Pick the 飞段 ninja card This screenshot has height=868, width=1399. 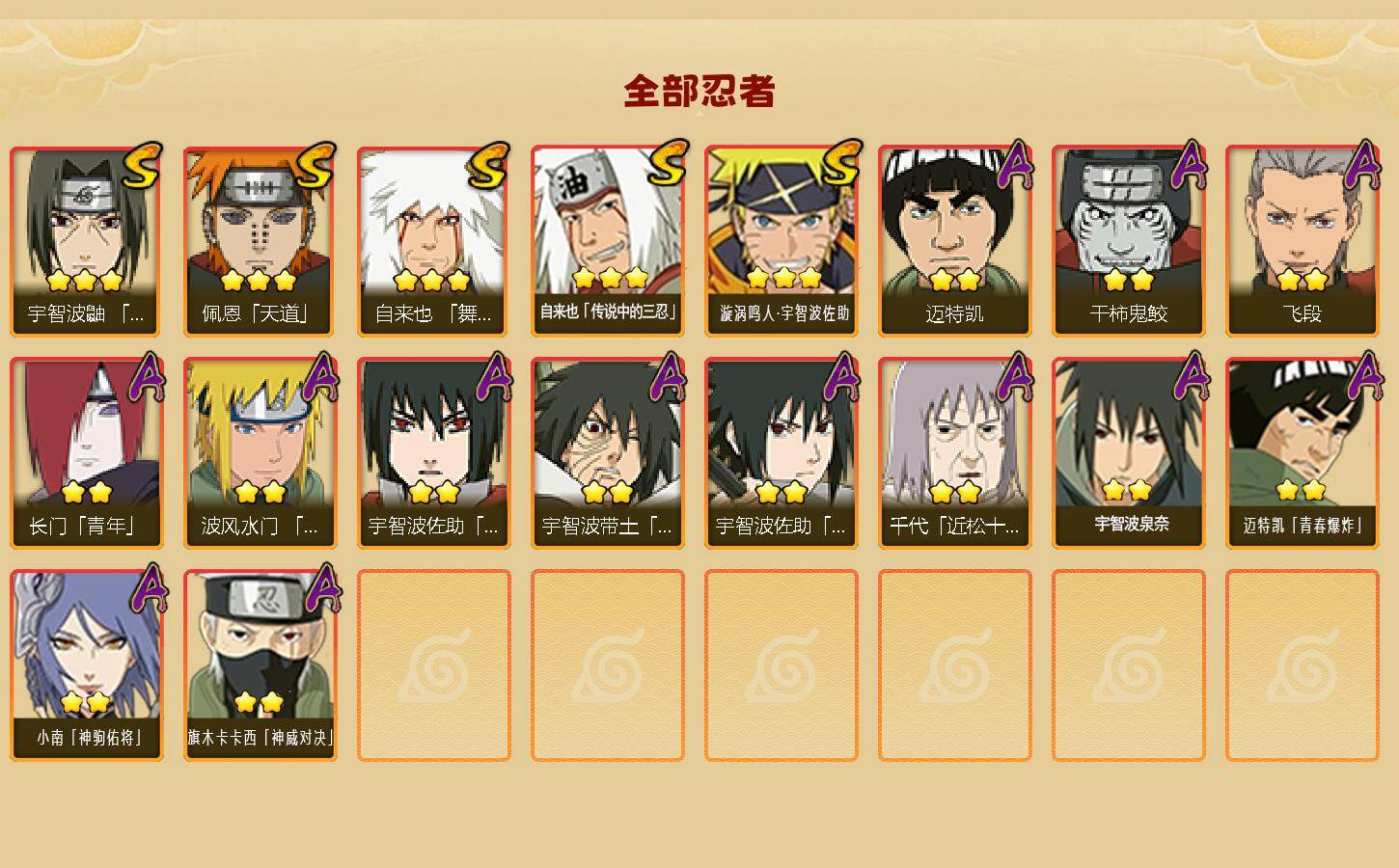point(1302,241)
